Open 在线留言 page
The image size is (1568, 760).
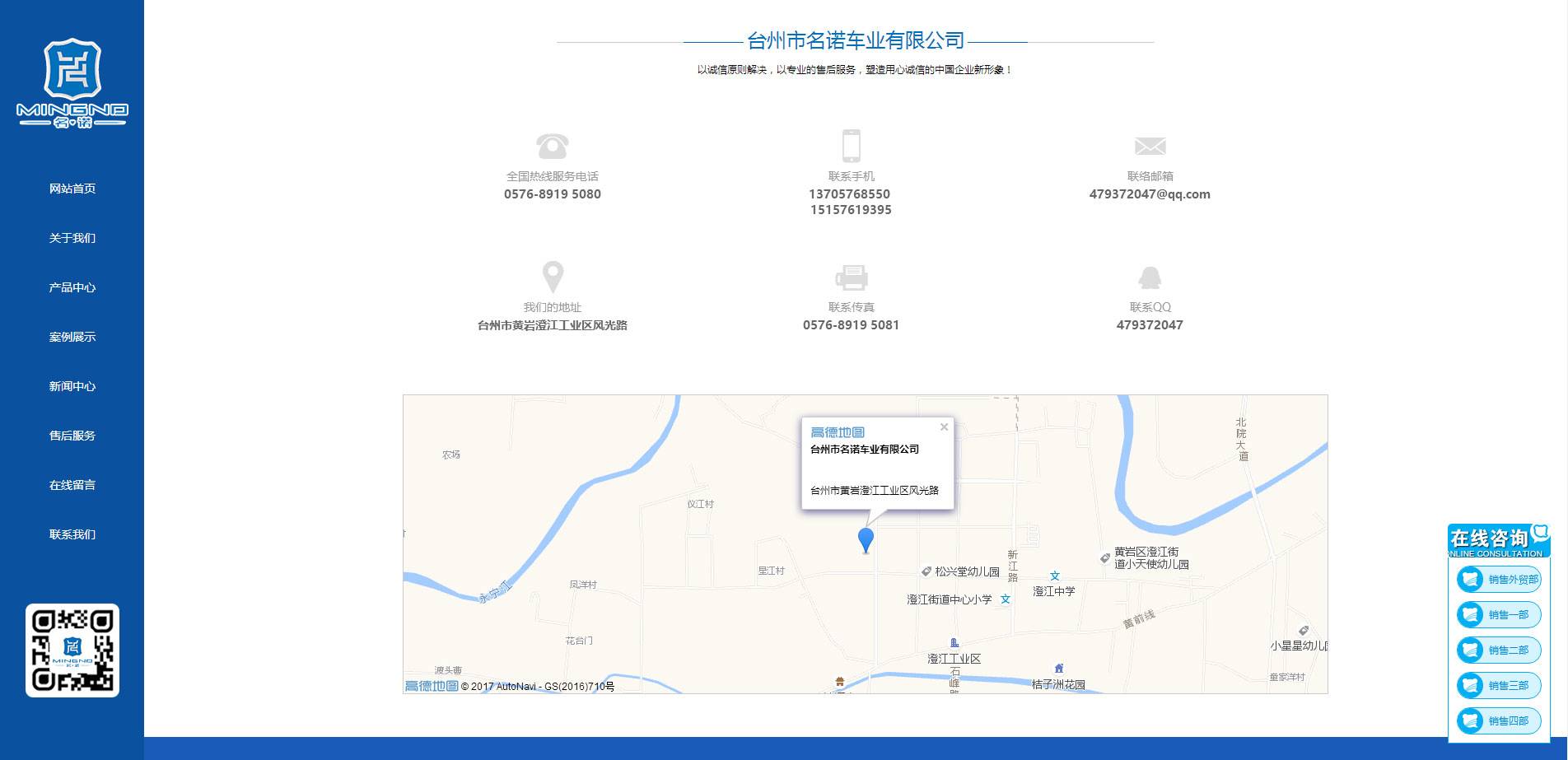(72, 485)
